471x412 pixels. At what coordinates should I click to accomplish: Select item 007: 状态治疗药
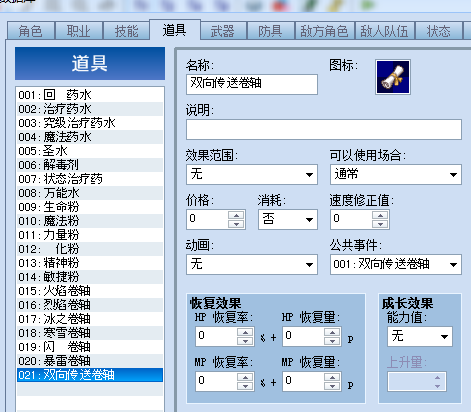pyautogui.click(x=90, y=179)
